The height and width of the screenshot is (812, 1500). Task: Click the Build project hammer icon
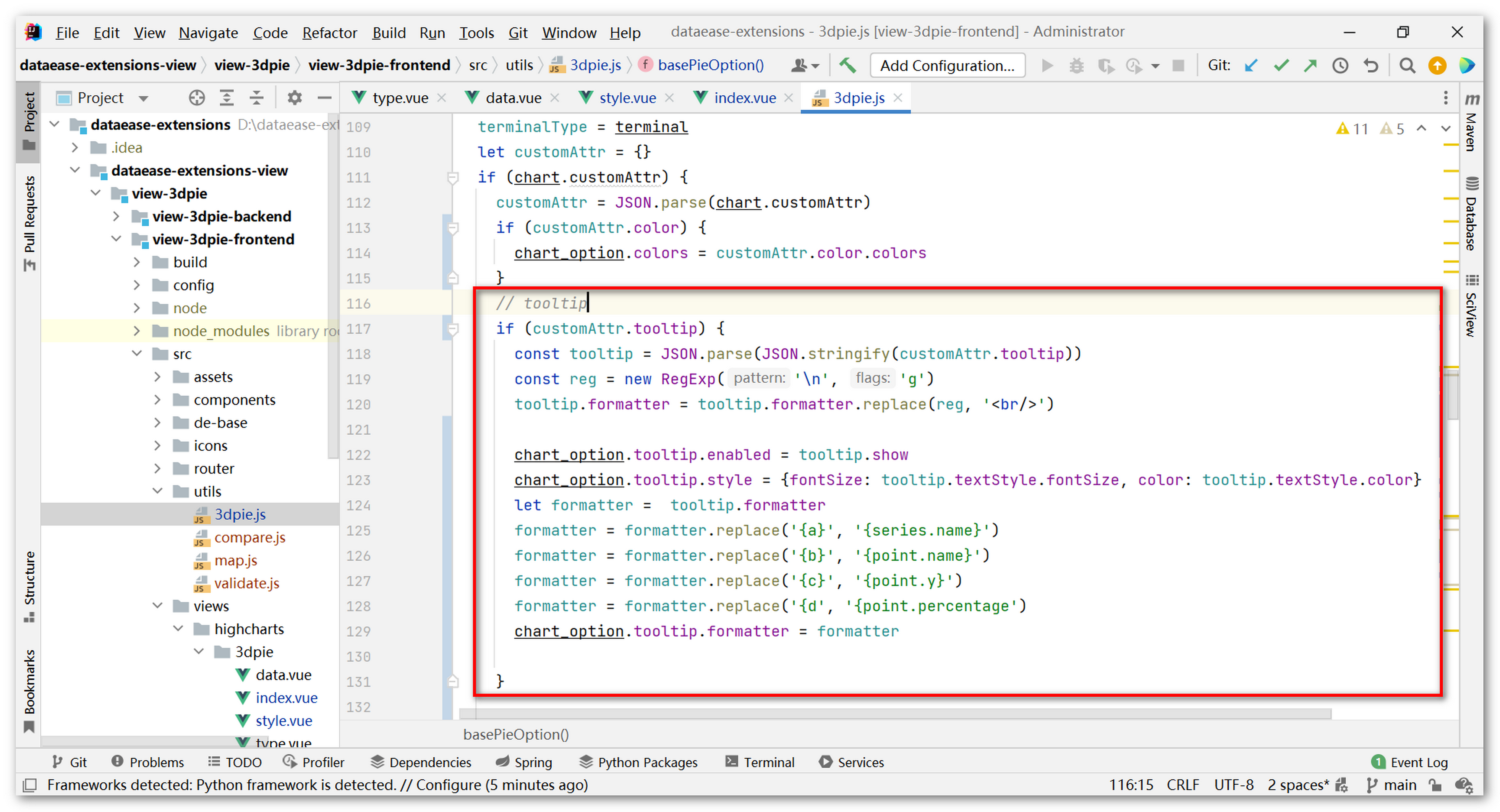point(847,65)
